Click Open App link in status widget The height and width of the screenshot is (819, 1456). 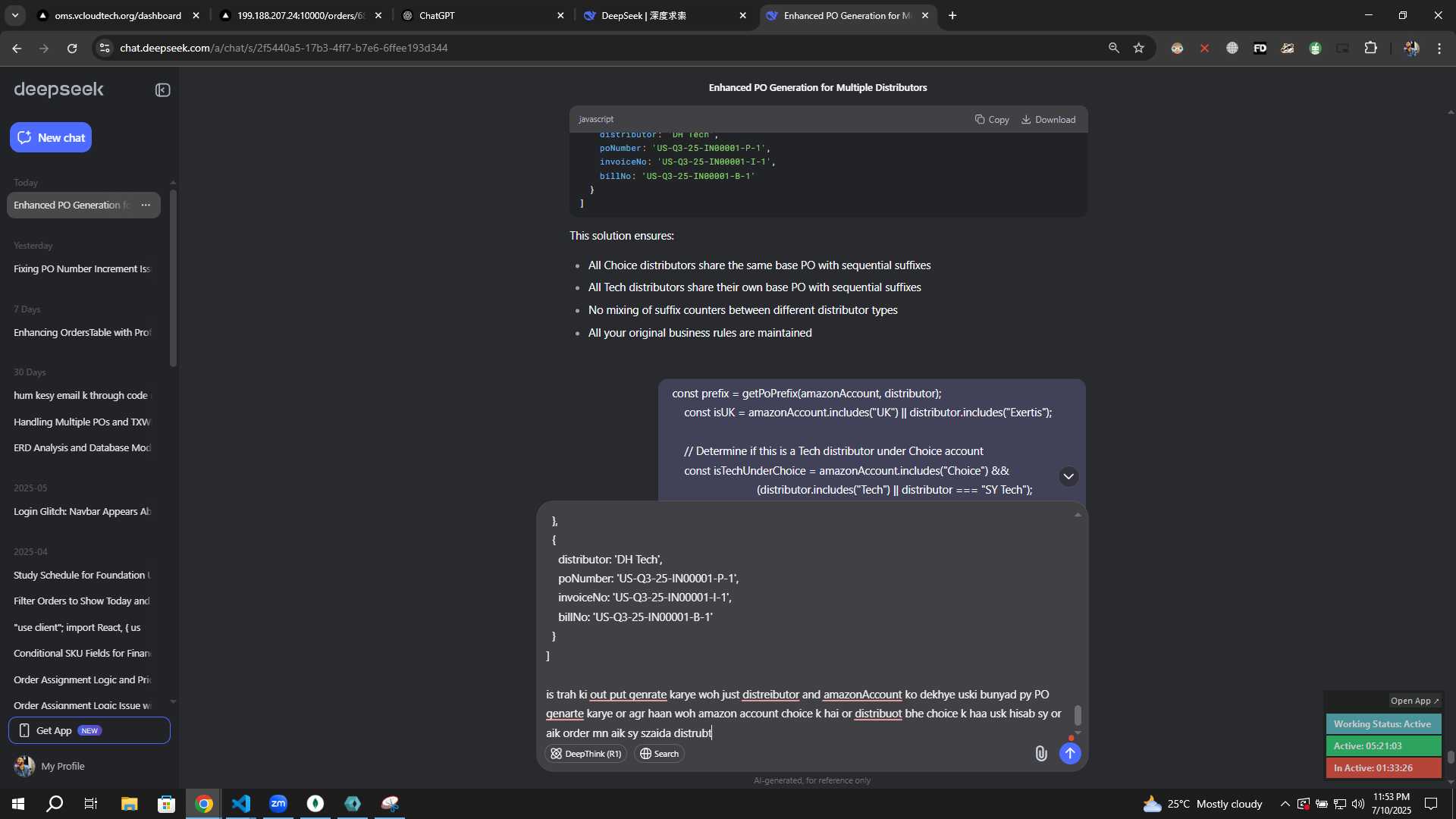click(1414, 701)
